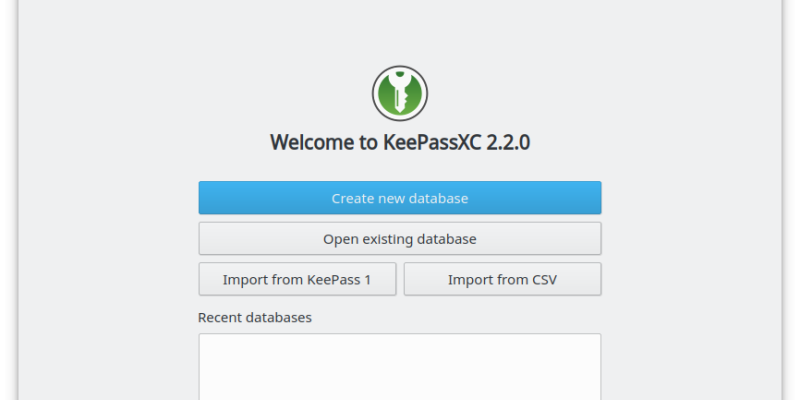Choose the KeePass 1 import option

[x=297, y=279]
